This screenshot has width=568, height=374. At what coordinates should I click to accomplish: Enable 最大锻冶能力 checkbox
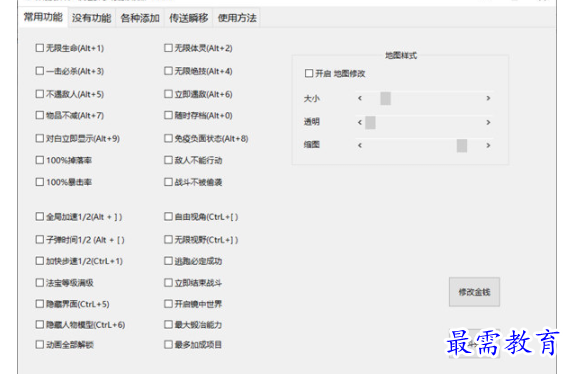tap(168, 324)
